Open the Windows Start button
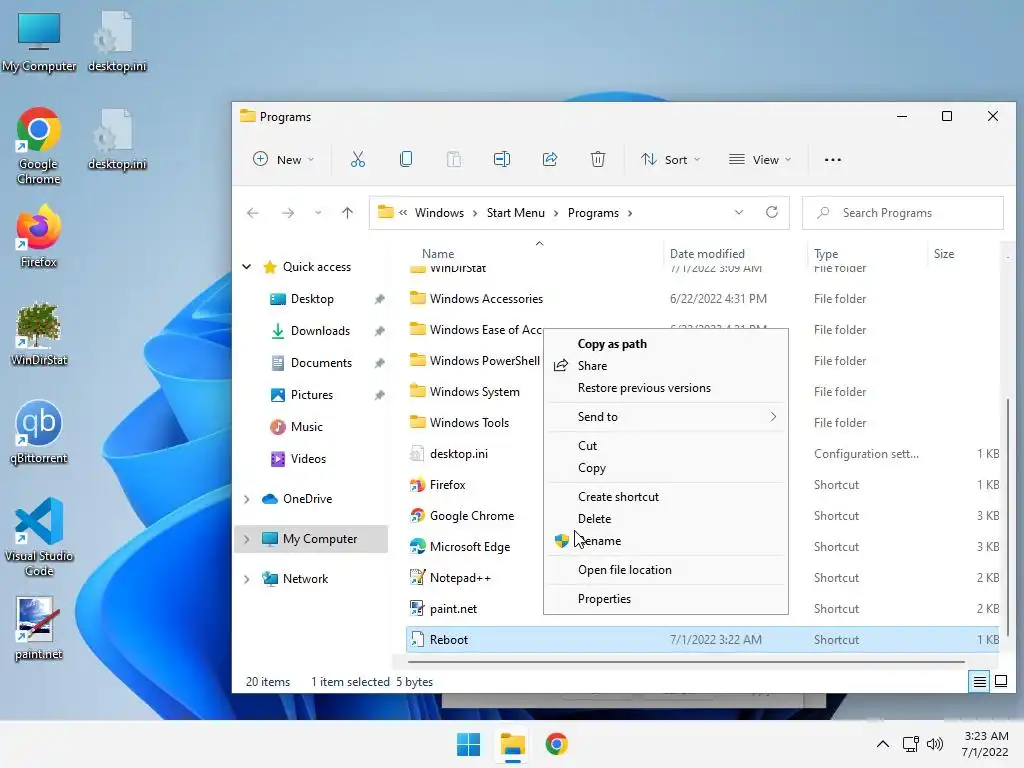 pyautogui.click(x=468, y=744)
